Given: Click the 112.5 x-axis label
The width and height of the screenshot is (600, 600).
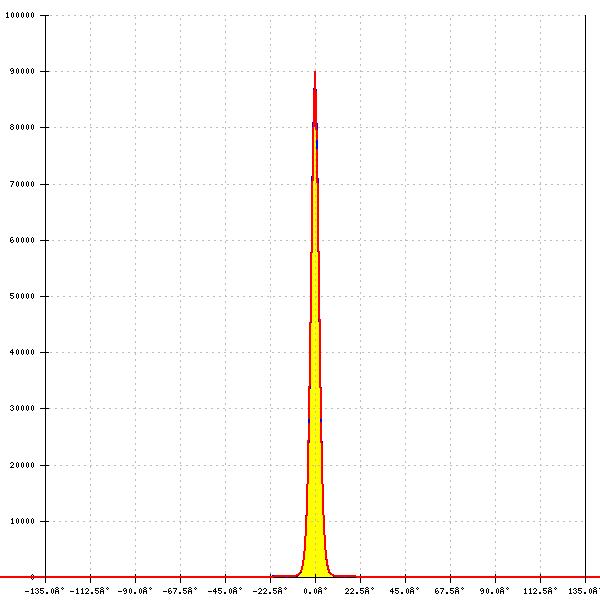Looking at the screenshot, I should click(x=540, y=591).
